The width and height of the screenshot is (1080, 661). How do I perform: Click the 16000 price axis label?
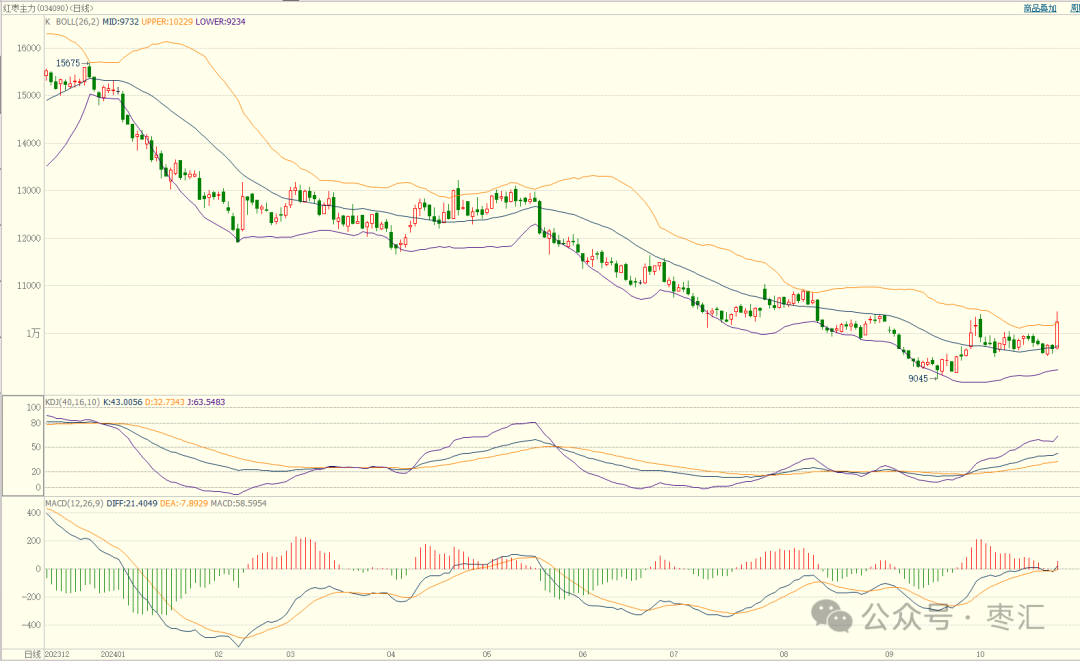(x=28, y=48)
